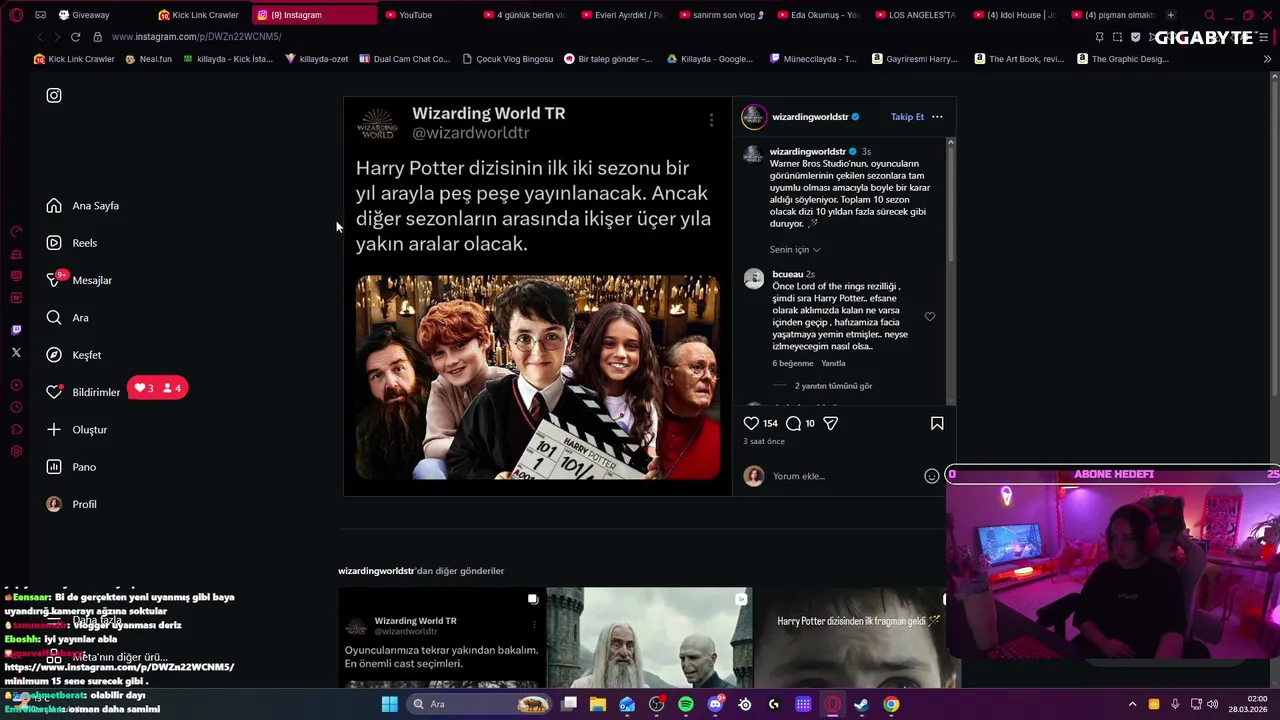Open the Ara search panel
The width and height of the screenshot is (1280, 720).
tap(67, 318)
